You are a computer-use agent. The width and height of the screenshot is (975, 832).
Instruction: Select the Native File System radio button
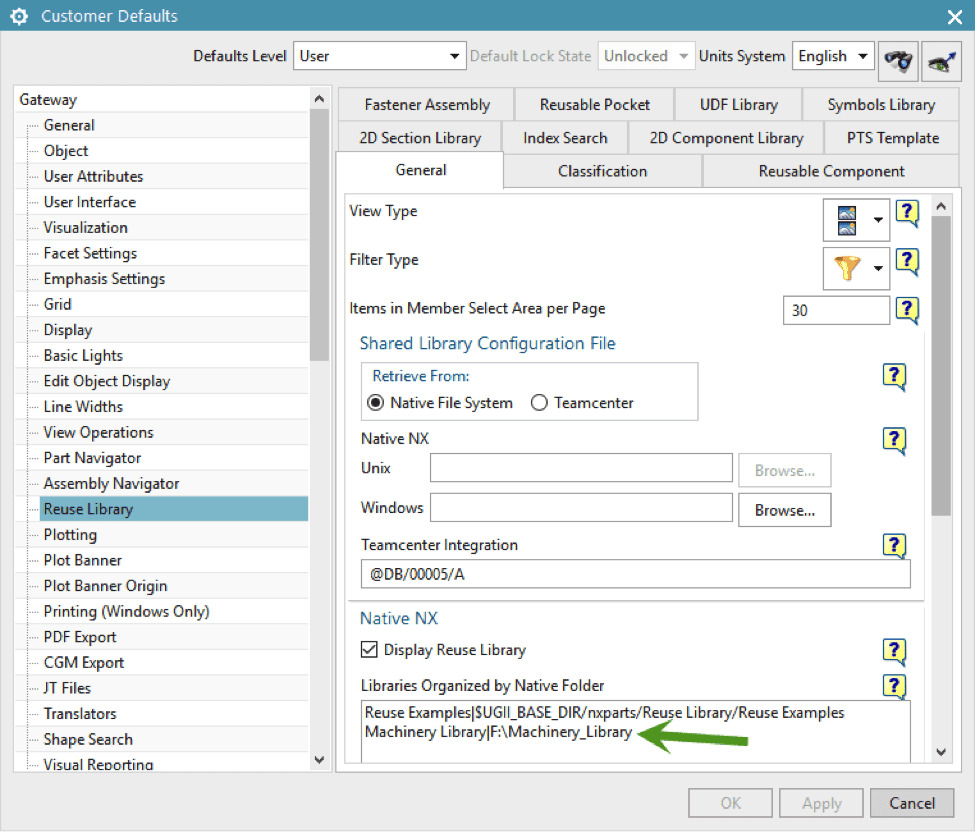pyautogui.click(x=376, y=403)
